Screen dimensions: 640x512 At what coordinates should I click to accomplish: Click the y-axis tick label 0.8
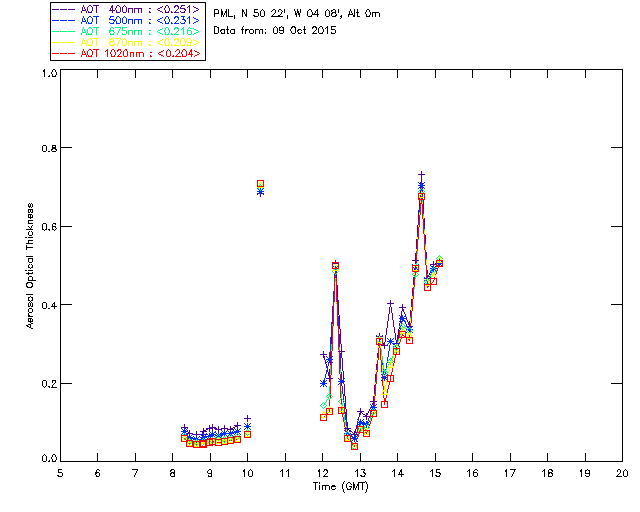pyautogui.click(x=49, y=148)
